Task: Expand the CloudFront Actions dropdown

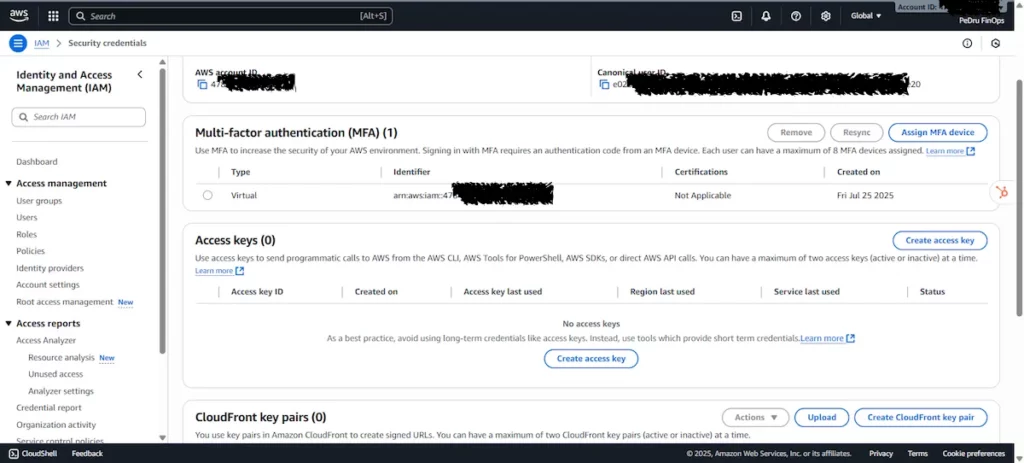Action: [x=755, y=417]
